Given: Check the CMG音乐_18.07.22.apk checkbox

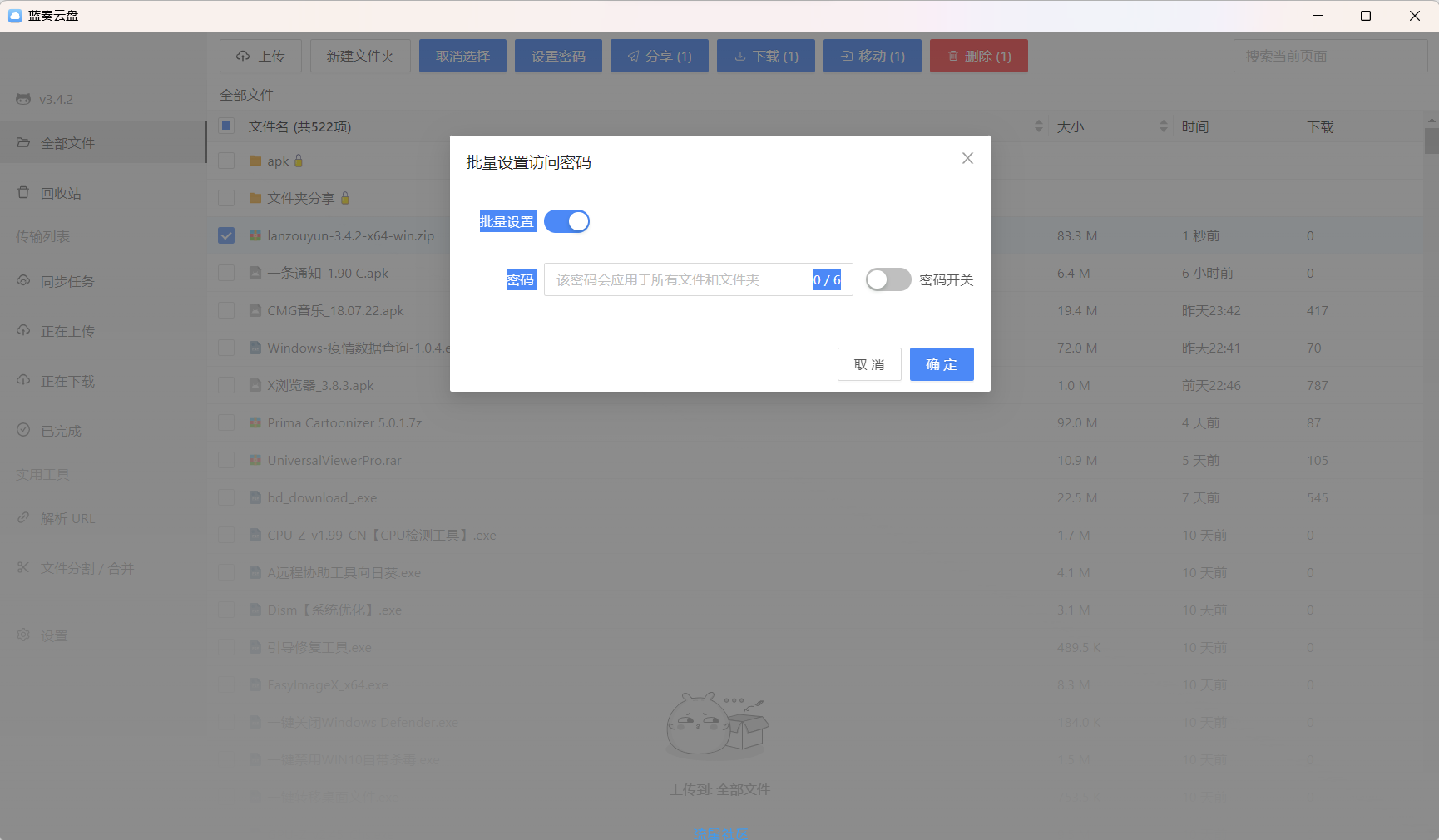Looking at the screenshot, I should tap(226, 310).
